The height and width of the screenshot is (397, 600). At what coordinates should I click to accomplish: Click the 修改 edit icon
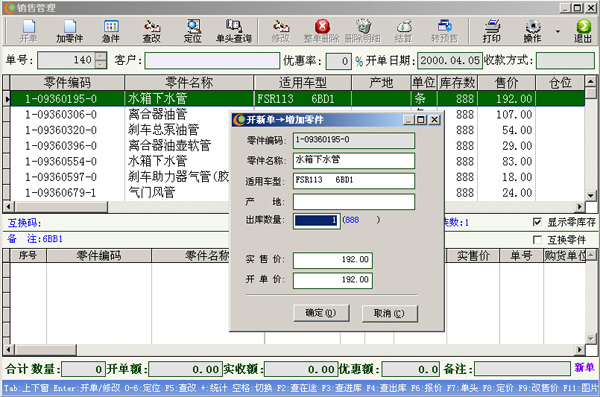[280, 31]
